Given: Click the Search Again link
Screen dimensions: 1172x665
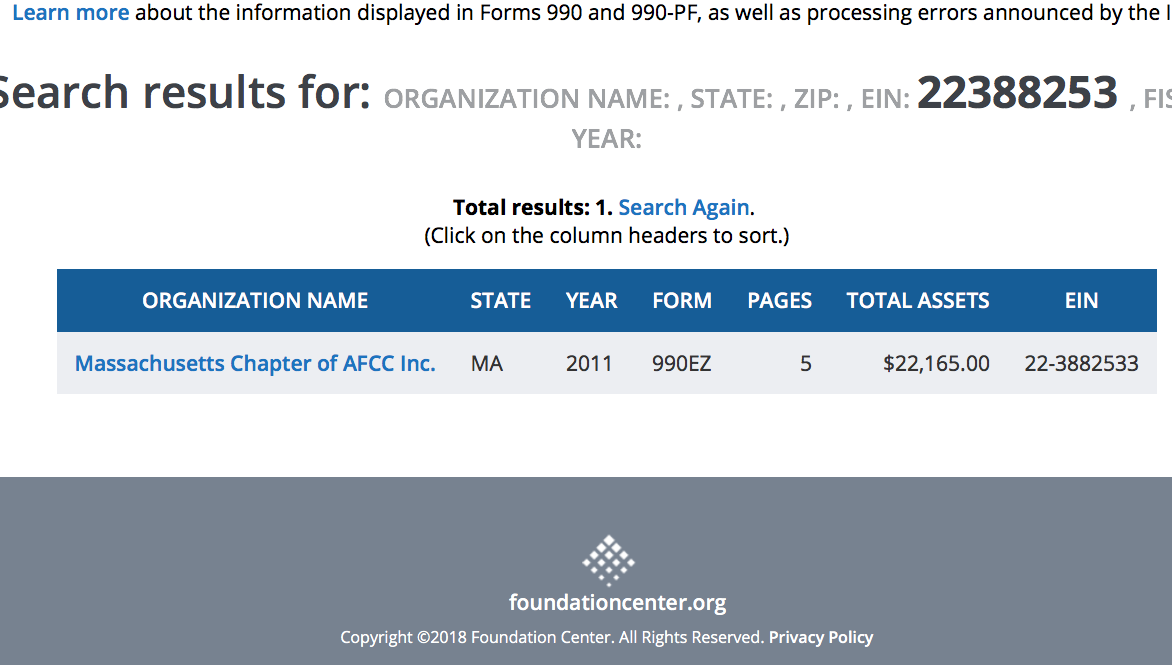Looking at the screenshot, I should (x=684, y=207).
